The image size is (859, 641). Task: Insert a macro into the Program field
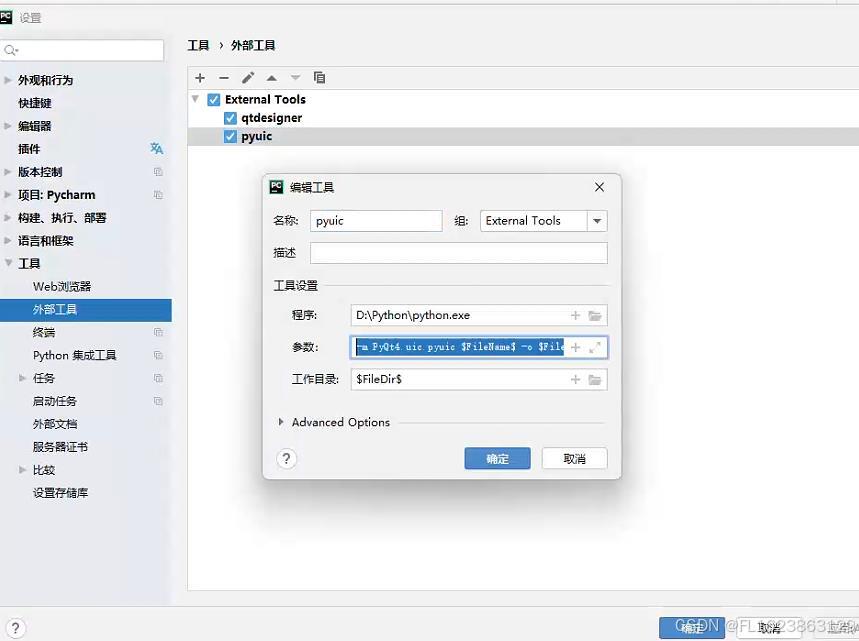click(x=575, y=316)
